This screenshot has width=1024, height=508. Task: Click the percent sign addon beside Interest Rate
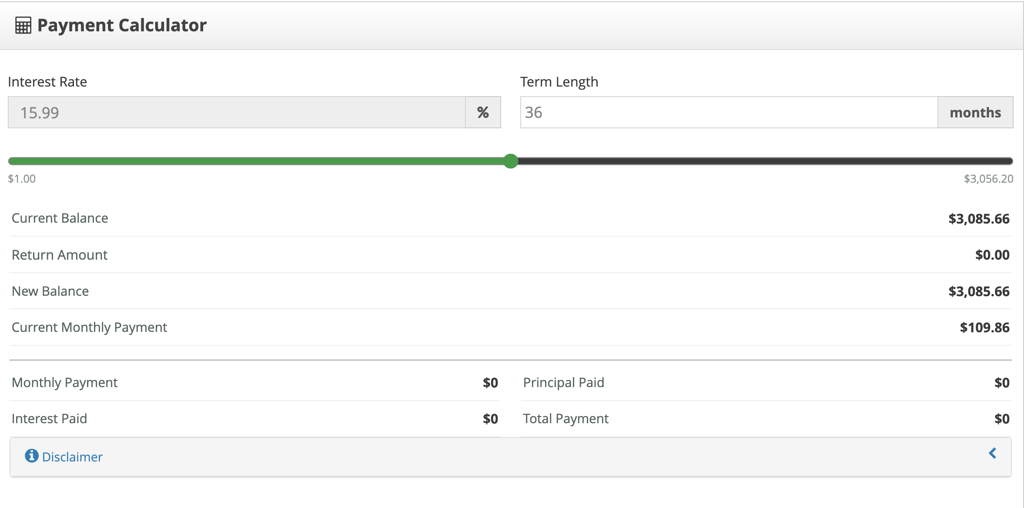pos(483,112)
